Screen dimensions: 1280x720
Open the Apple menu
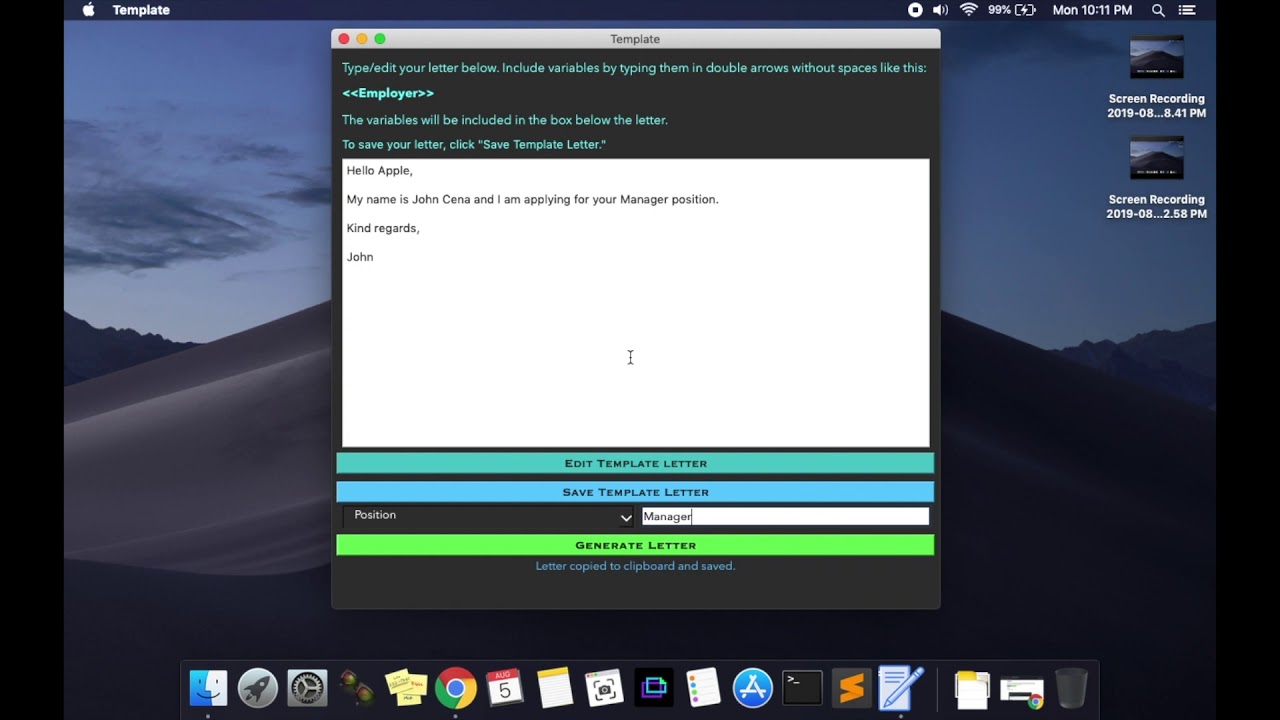(x=88, y=10)
